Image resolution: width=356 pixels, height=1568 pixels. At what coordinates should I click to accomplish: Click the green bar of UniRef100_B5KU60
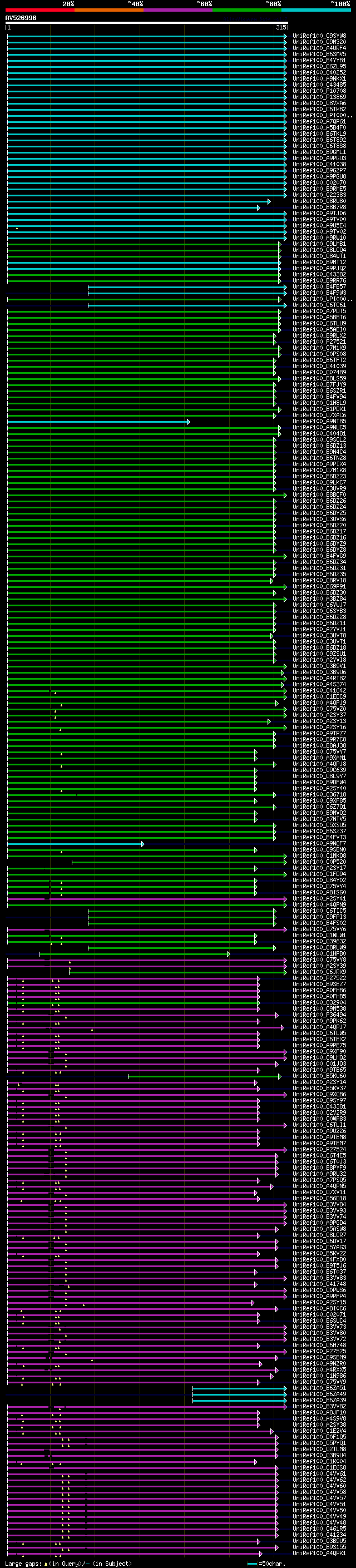tap(205, 1077)
